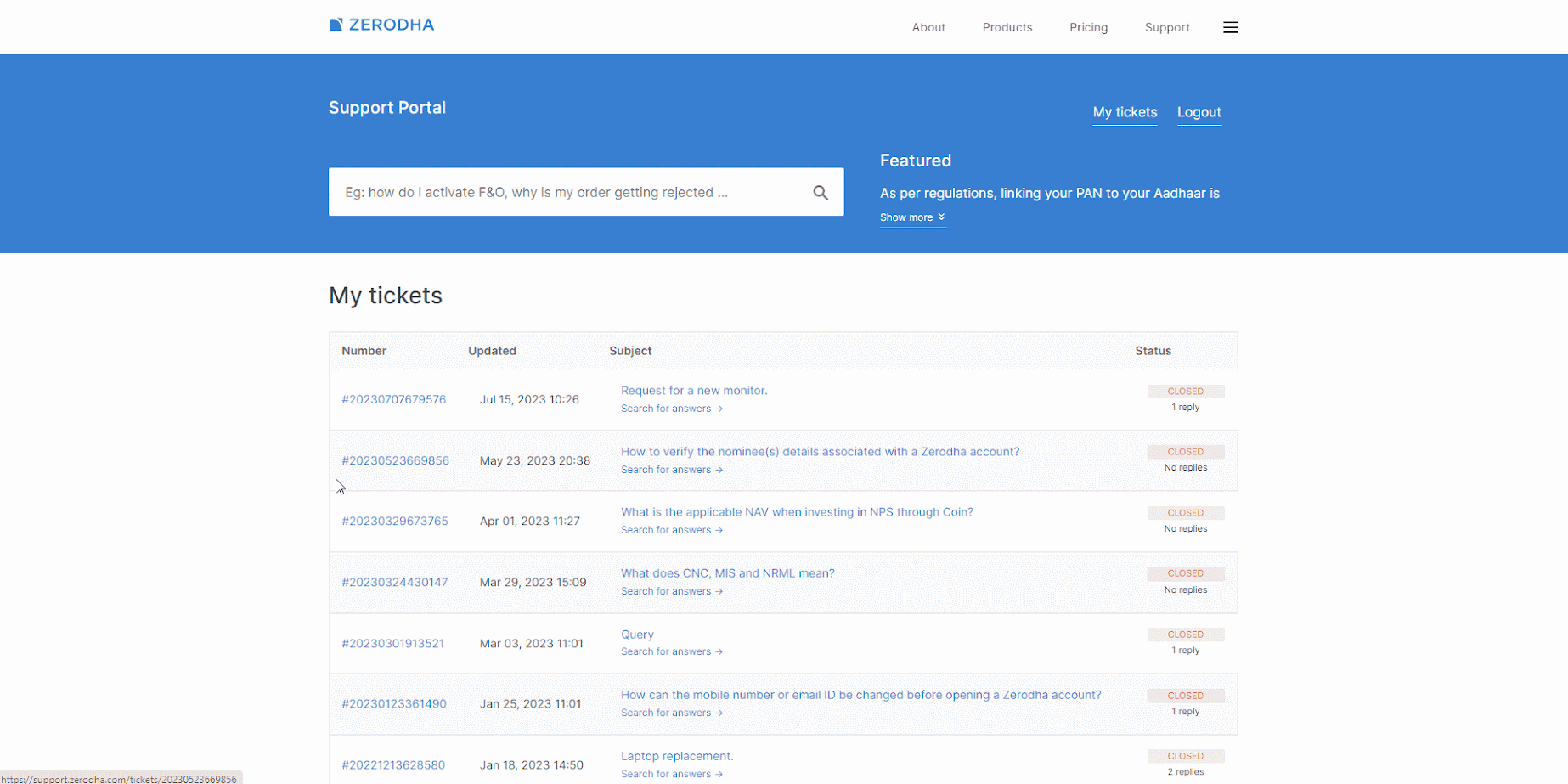Open the Laptop replacement ticket subject
Image resolution: width=1568 pixels, height=784 pixels.
pos(676,756)
